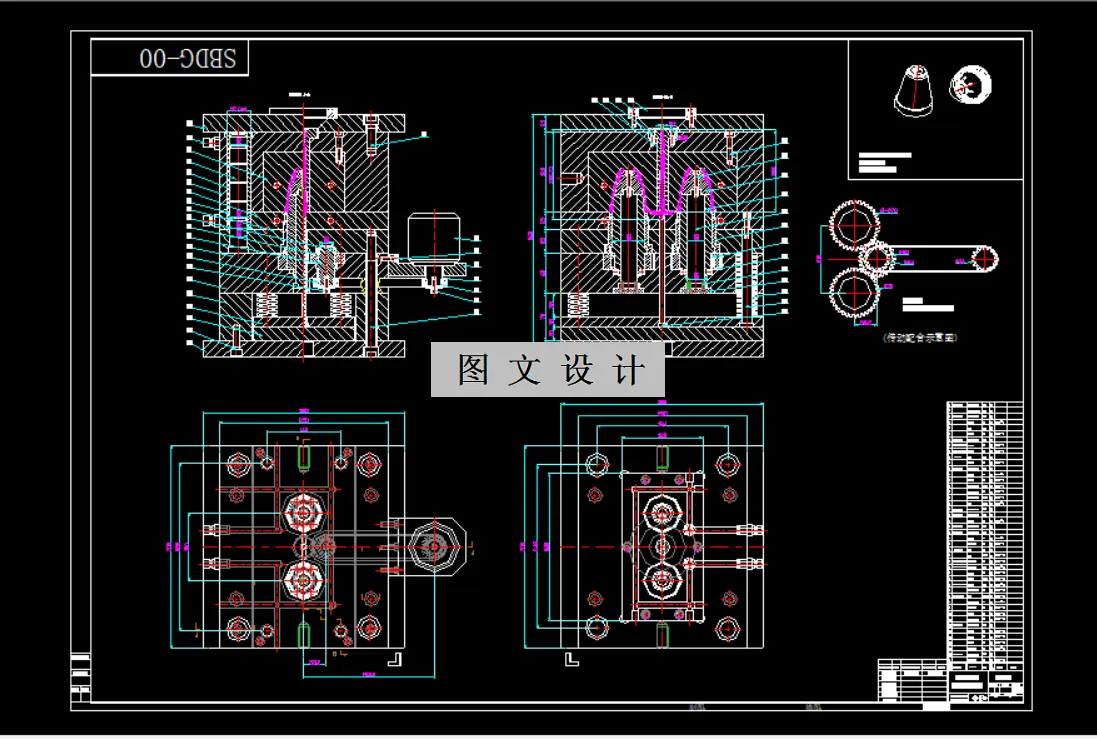Select the octagonal motor gear in the bottom-left plan view
Screen dimensions: 1097x739
point(435,546)
